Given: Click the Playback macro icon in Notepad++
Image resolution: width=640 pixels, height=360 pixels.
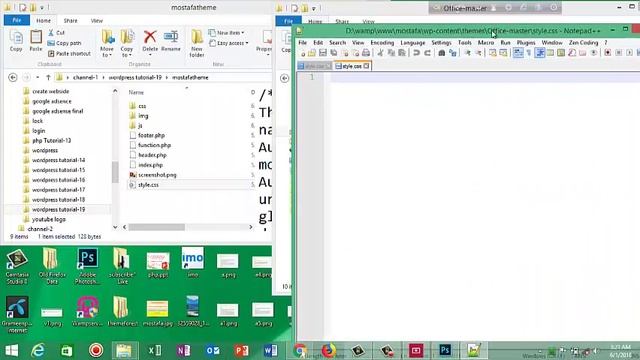Looking at the screenshot, I should click(x=629, y=53).
